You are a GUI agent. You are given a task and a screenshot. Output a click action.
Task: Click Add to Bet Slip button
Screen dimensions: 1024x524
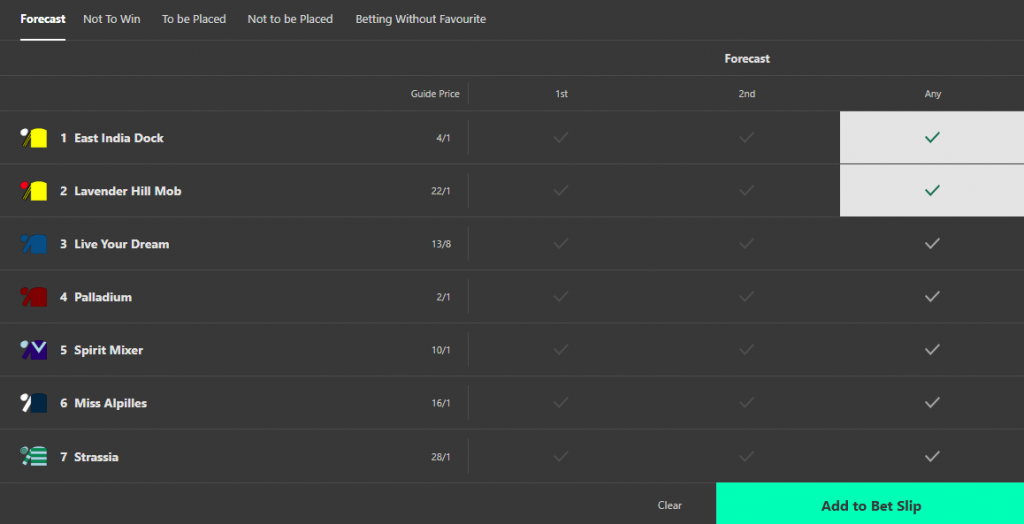[870, 505]
